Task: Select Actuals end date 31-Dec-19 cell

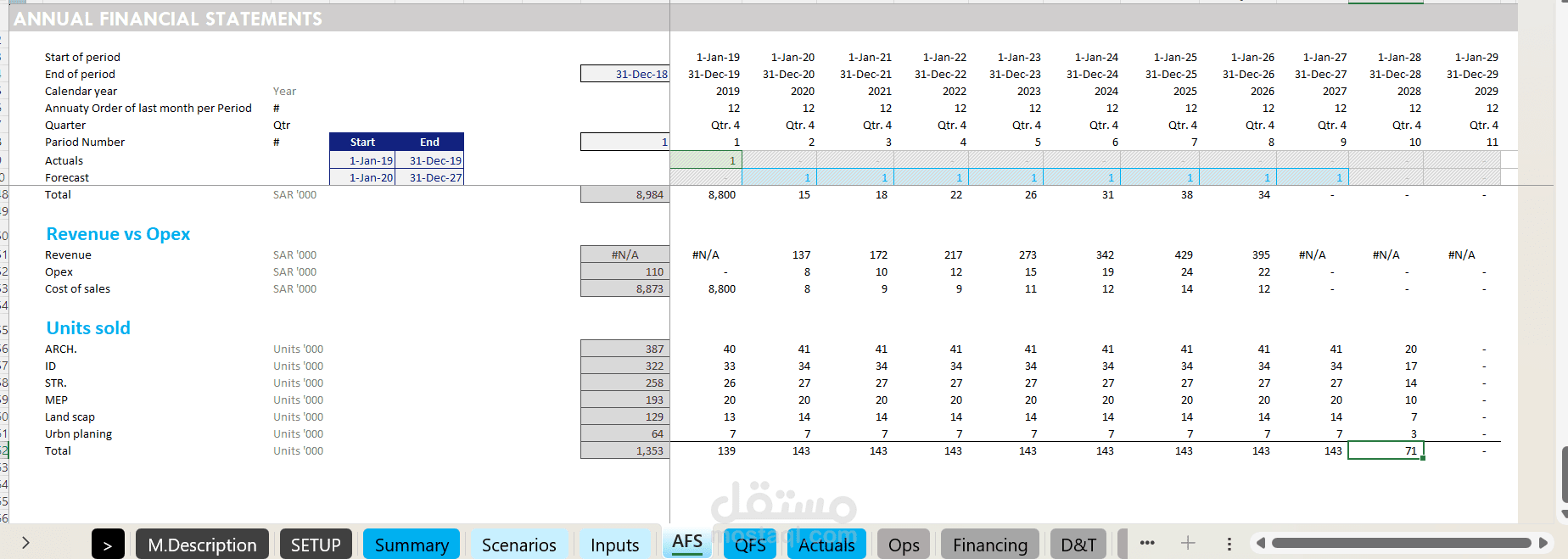Action: [x=429, y=160]
